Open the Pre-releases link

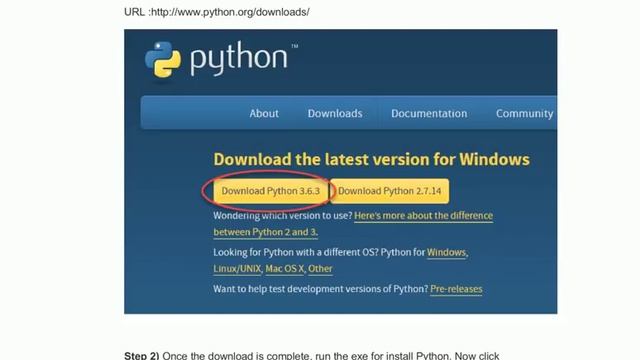[x=456, y=289]
